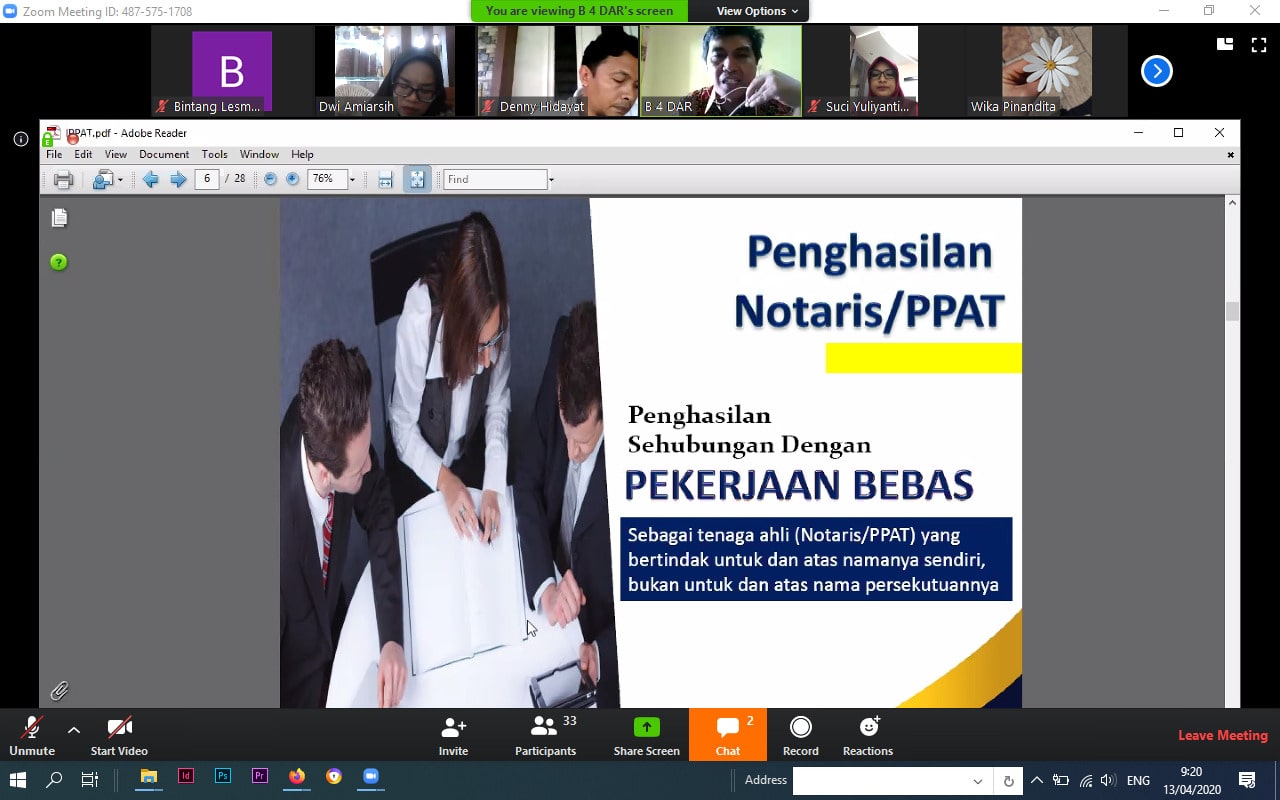This screenshot has height=800, width=1280.
Task: Start Video in Zoom toolbar
Action: coord(119,735)
